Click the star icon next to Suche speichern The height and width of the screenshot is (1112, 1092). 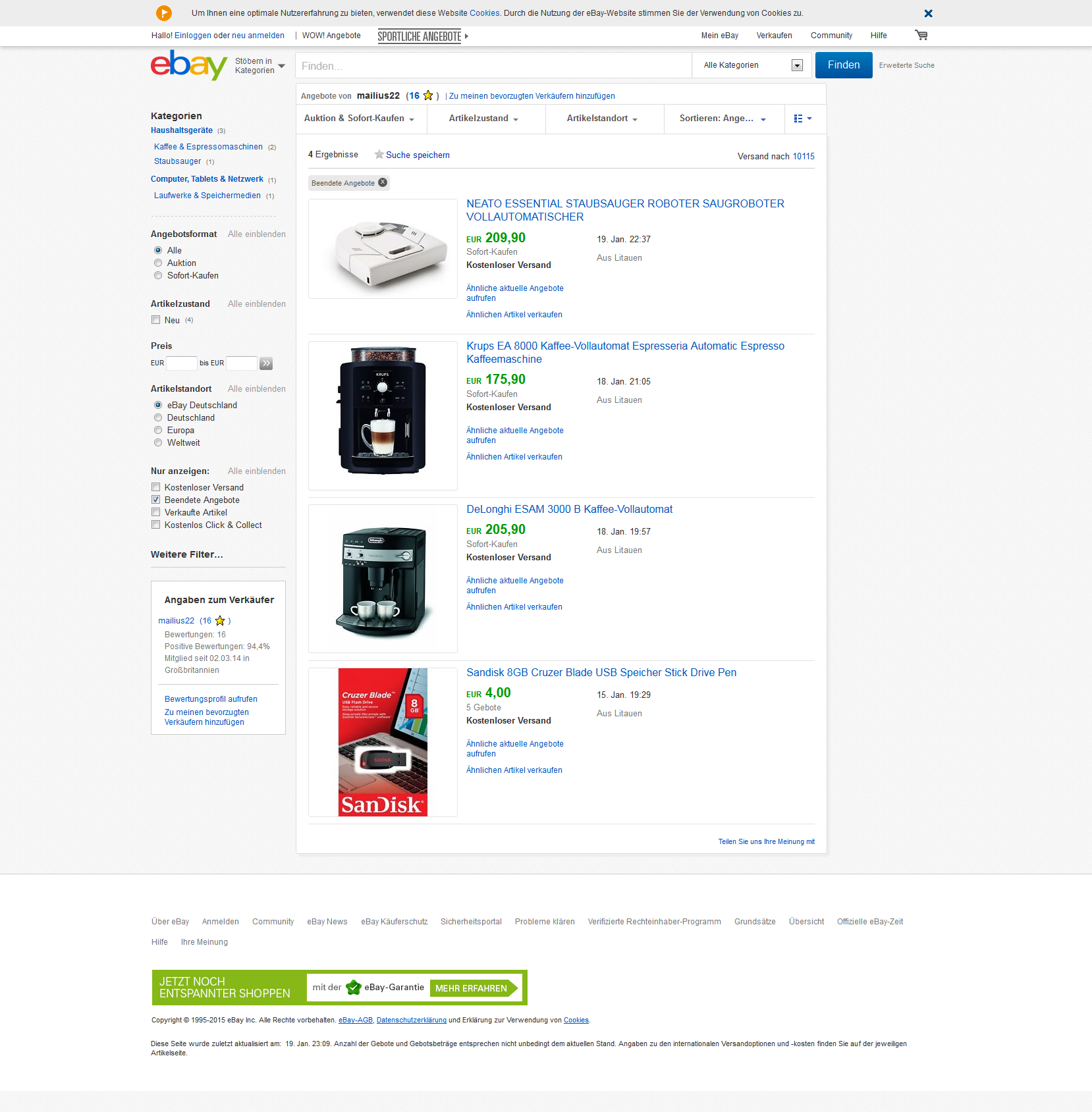click(379, 155)
